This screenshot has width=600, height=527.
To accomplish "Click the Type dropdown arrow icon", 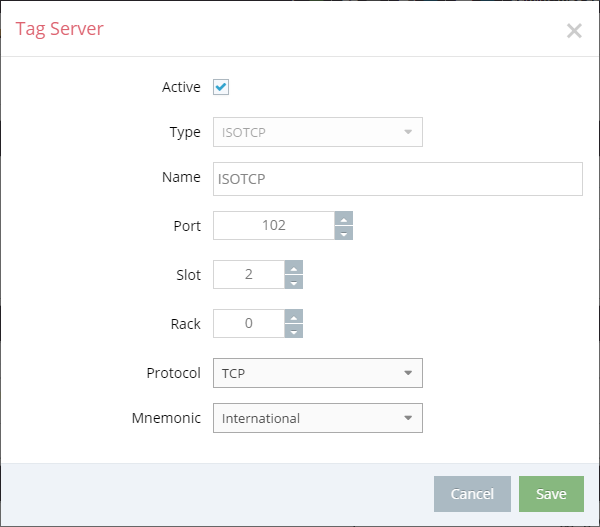I will [408, 132].
